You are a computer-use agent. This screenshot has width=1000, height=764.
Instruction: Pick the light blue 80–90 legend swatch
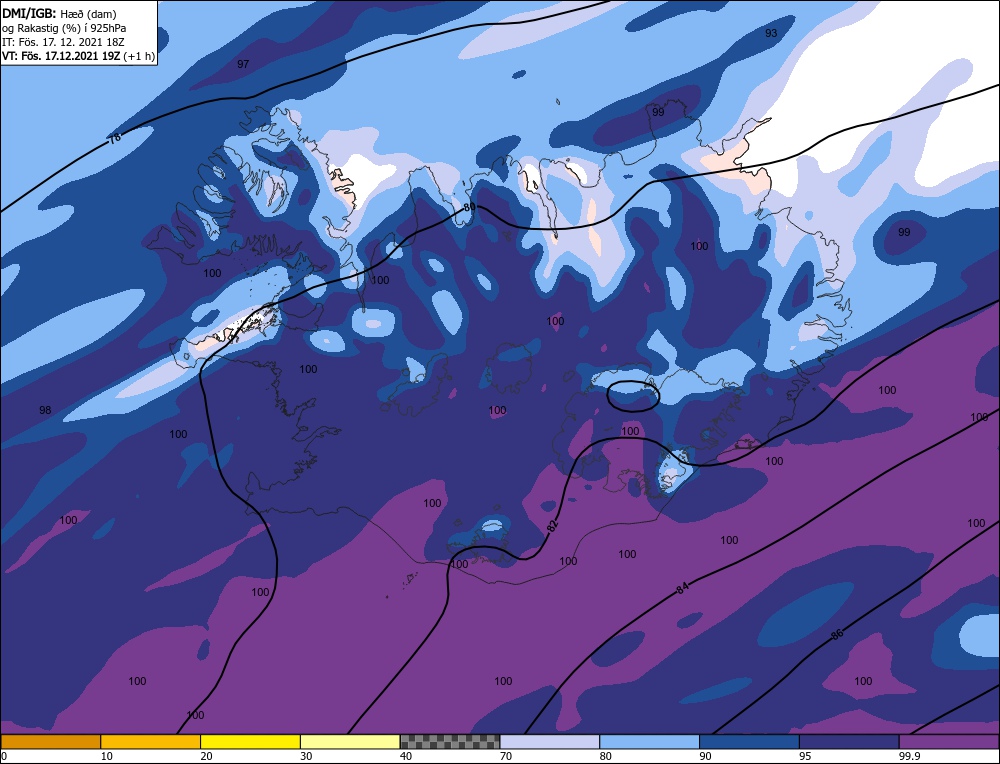[649, 741]
